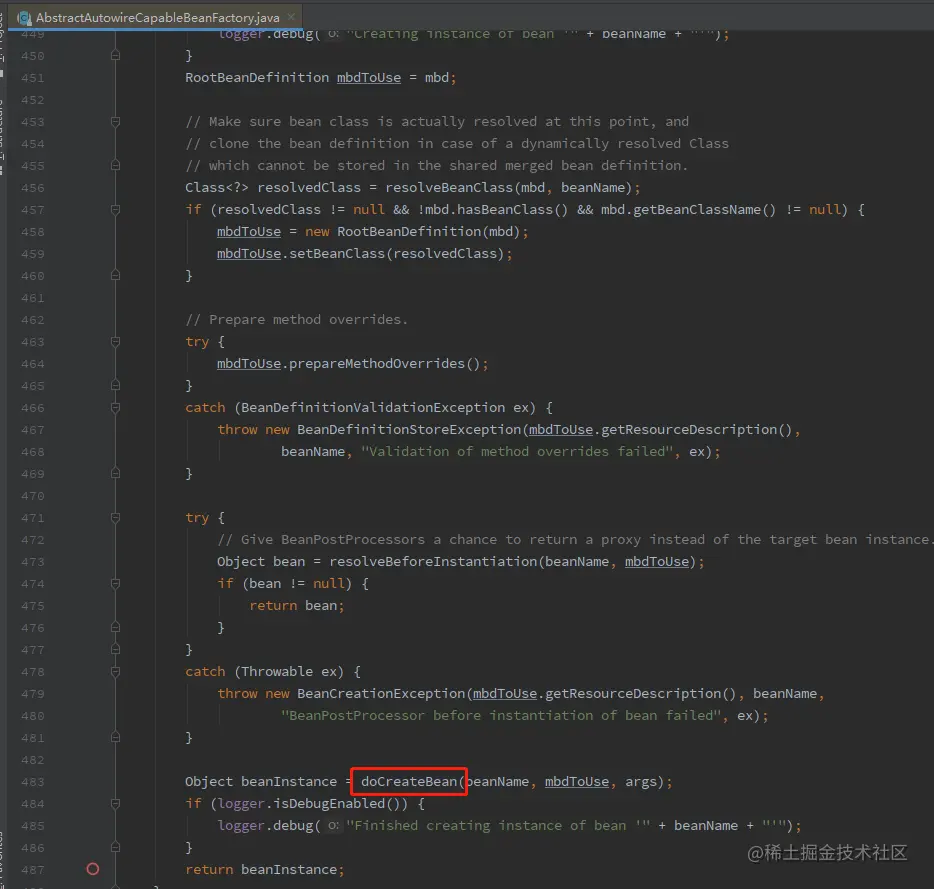
Task: Click "Finished creating instance of bean" string
Action: pos(497,826)
